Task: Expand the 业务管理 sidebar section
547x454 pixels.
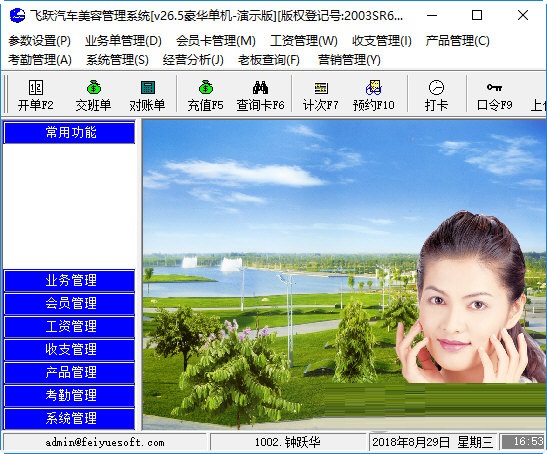Action: coord(69,281)
